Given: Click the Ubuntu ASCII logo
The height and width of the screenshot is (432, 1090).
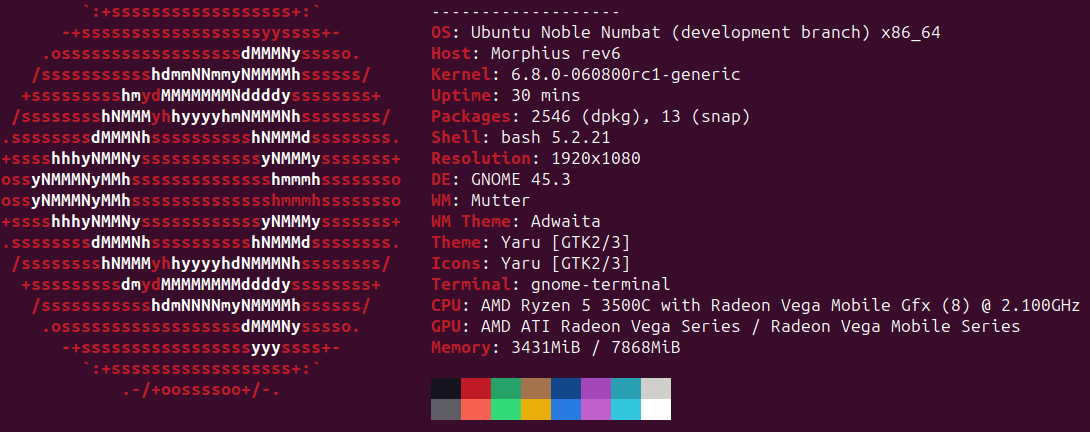Looking at the screenshot, I should click(201, 201).
